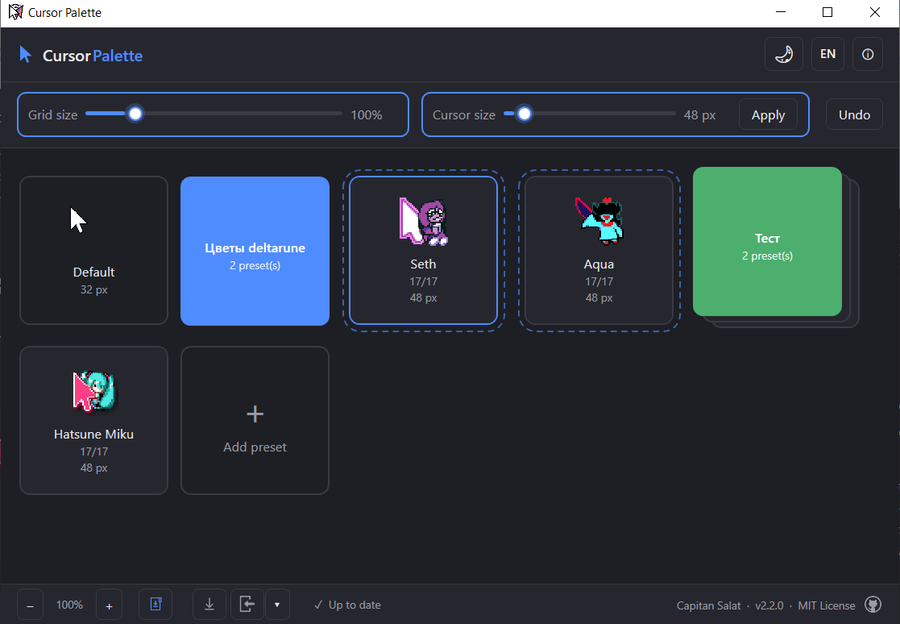Open the GitHub icon in footer
The image size is (900, 624).
(873, 604)
